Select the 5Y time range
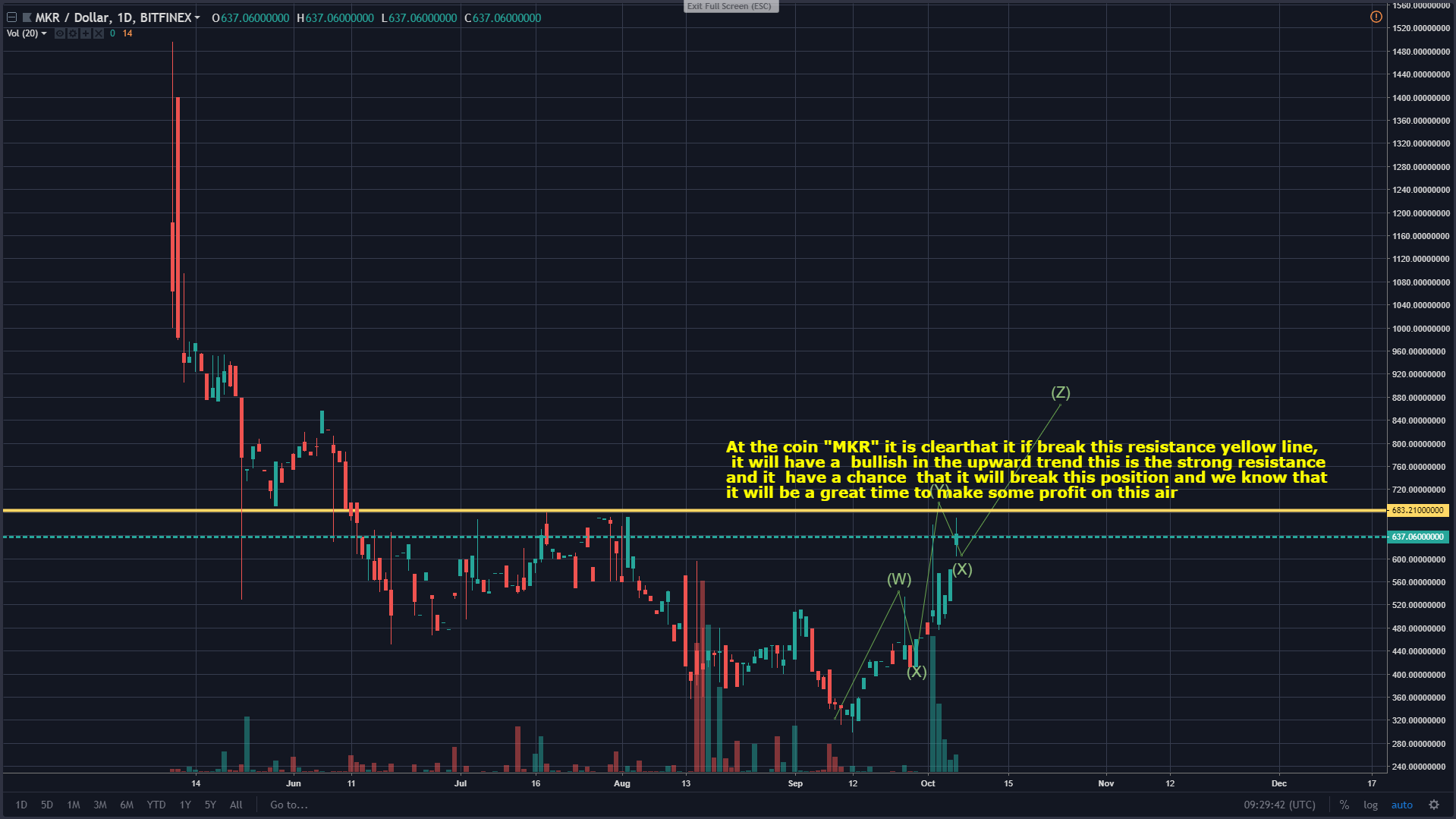 pyautogui.click(x=210, y=805)
